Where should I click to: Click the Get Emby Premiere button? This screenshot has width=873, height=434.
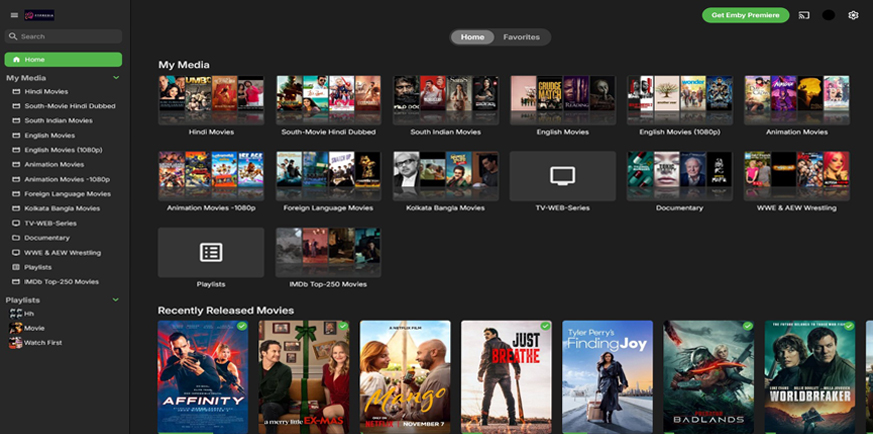click(x=745, y=15)
